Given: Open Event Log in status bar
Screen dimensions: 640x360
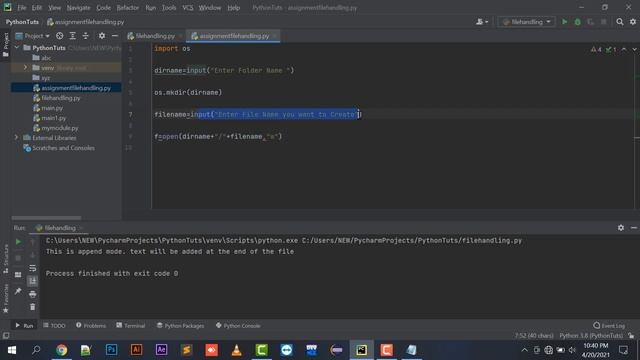Looking at the screenshot, I should point(609,326).
